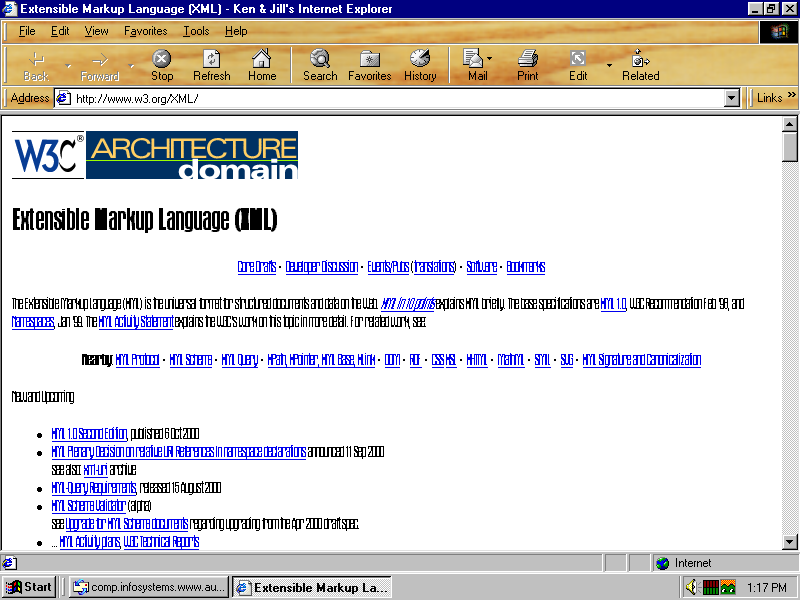The width and height of the screenshot is (800, 600).
Task: Click the vertical scrollbar thumb
Action: pos(789,147)
